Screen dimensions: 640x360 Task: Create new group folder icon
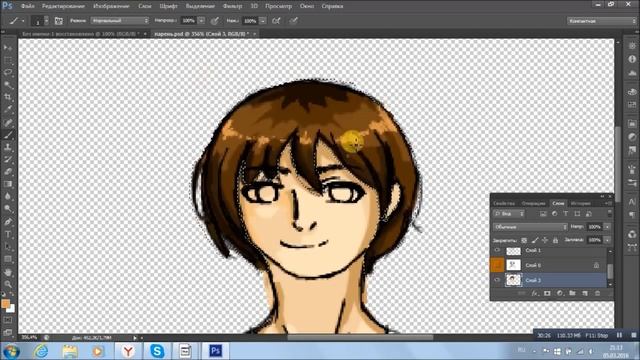click(572, 293)
